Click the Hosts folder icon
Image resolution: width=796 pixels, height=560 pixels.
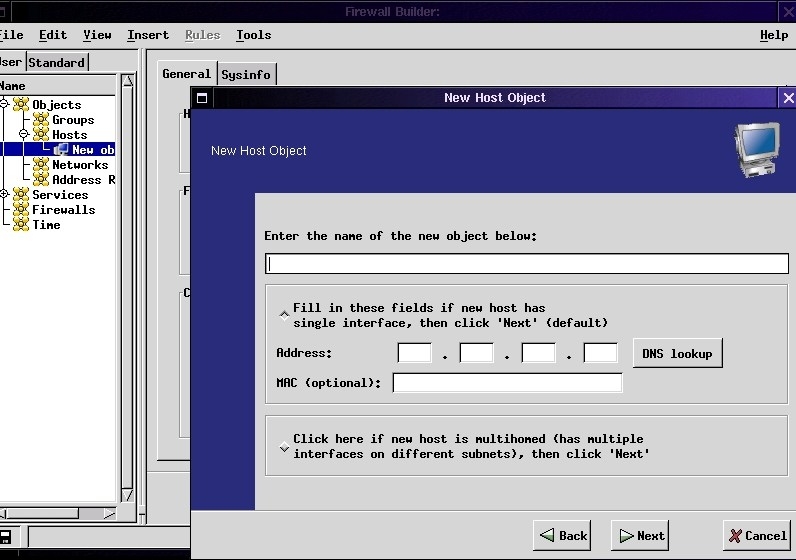41,135
